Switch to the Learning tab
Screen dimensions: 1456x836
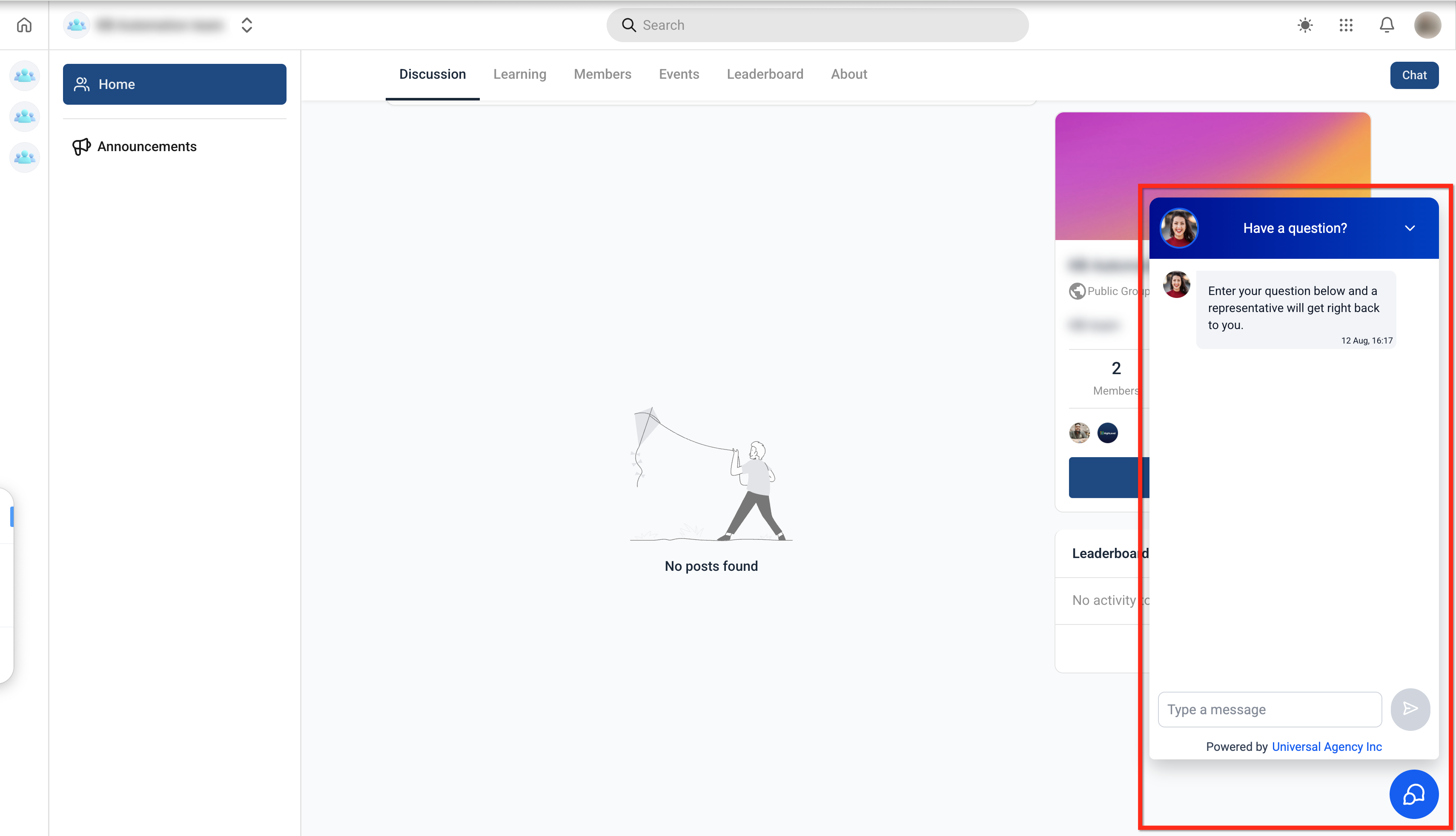(x=519, y=74)
